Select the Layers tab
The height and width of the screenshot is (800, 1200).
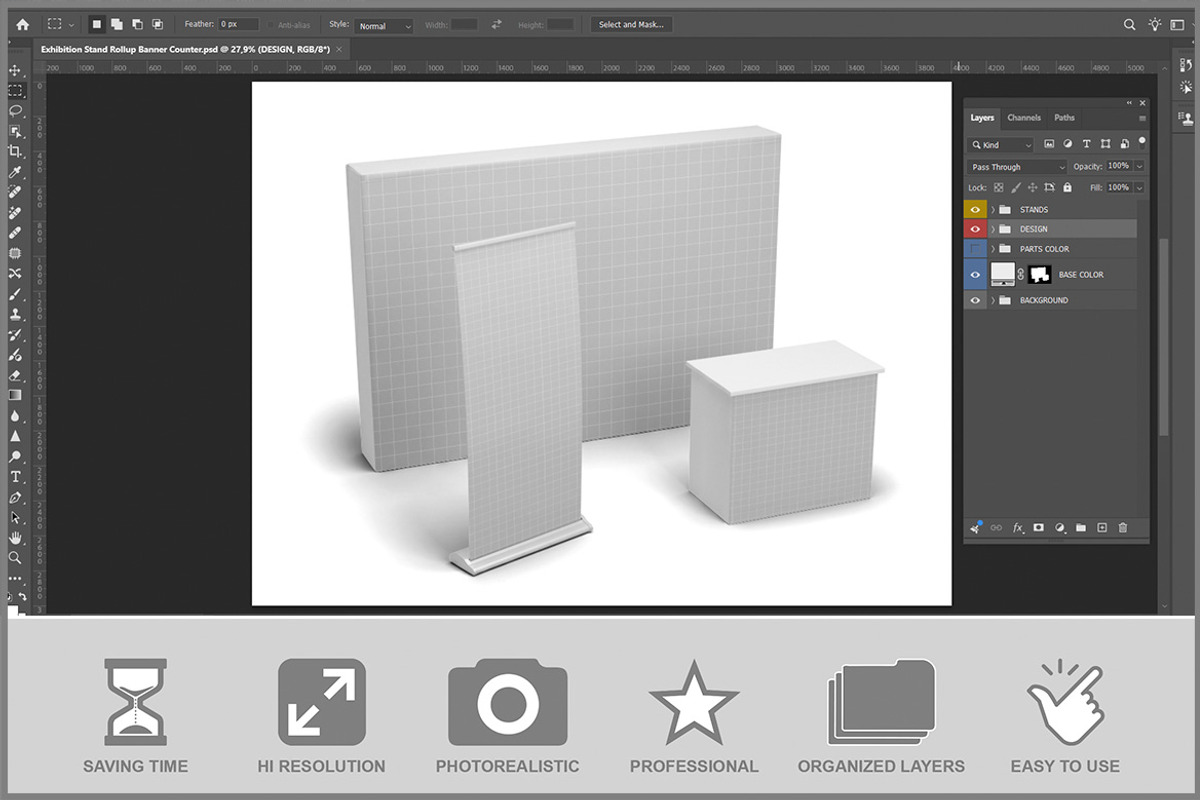(982, 118)
